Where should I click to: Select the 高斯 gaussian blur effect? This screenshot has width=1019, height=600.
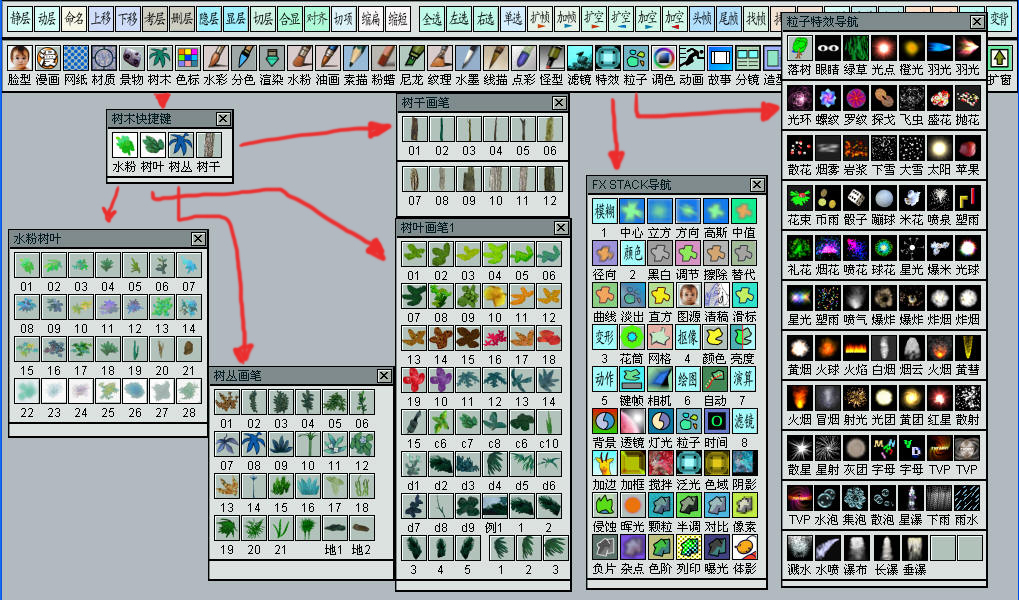point(716,211)
